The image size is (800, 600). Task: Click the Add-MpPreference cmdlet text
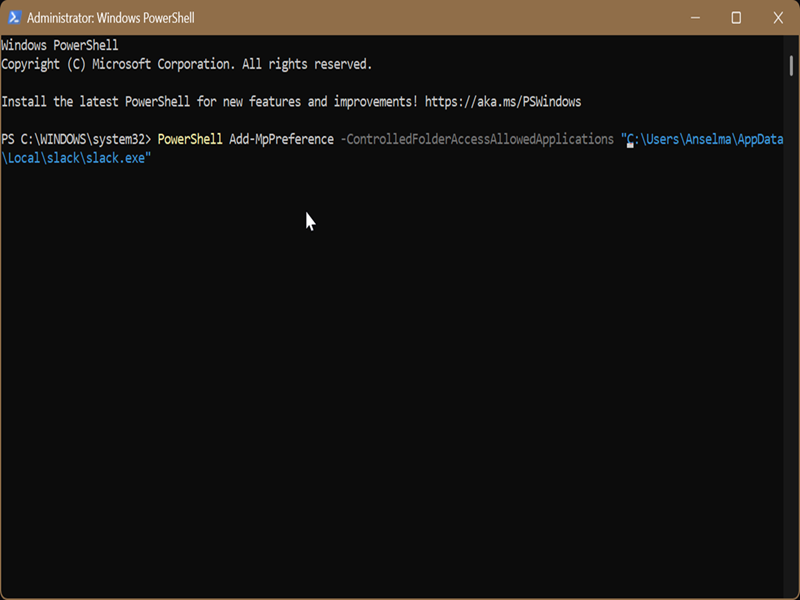click(281, 139)
